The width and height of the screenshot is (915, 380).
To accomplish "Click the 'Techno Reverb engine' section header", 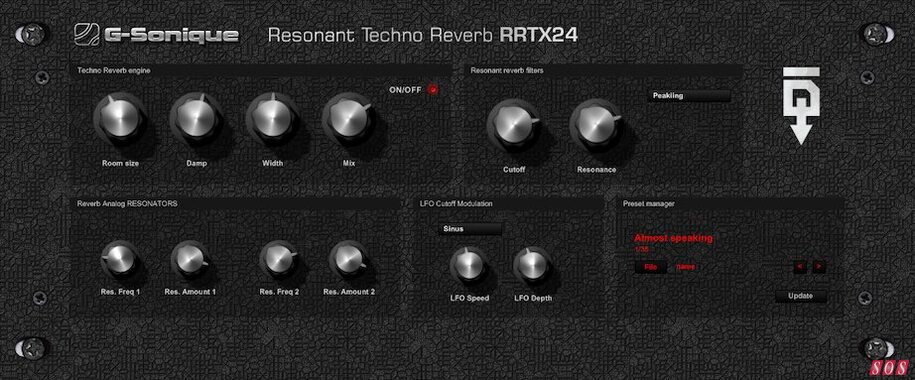I will (x=114, y=71).
